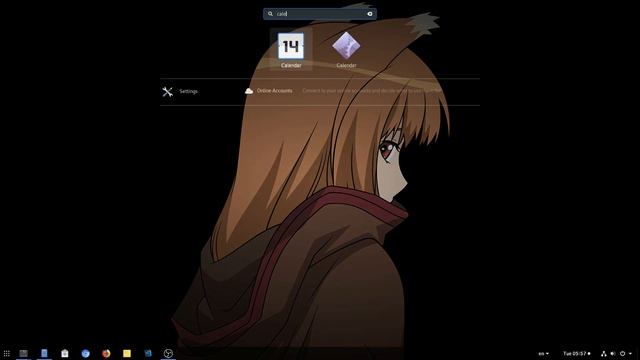Screen dimensions: 640x360
Task: Launch the purple diamond Calendar app
Action: pos(346,49)
